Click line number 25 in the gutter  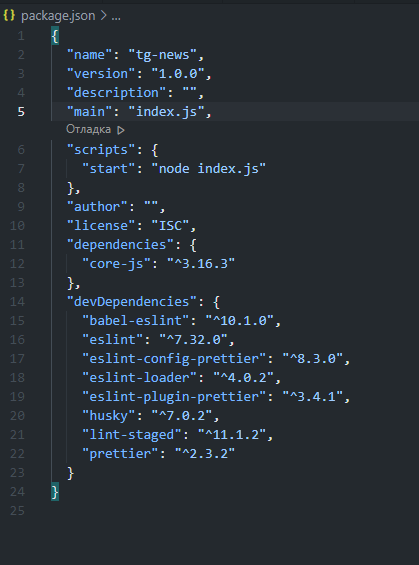click(x=17, y=511)
